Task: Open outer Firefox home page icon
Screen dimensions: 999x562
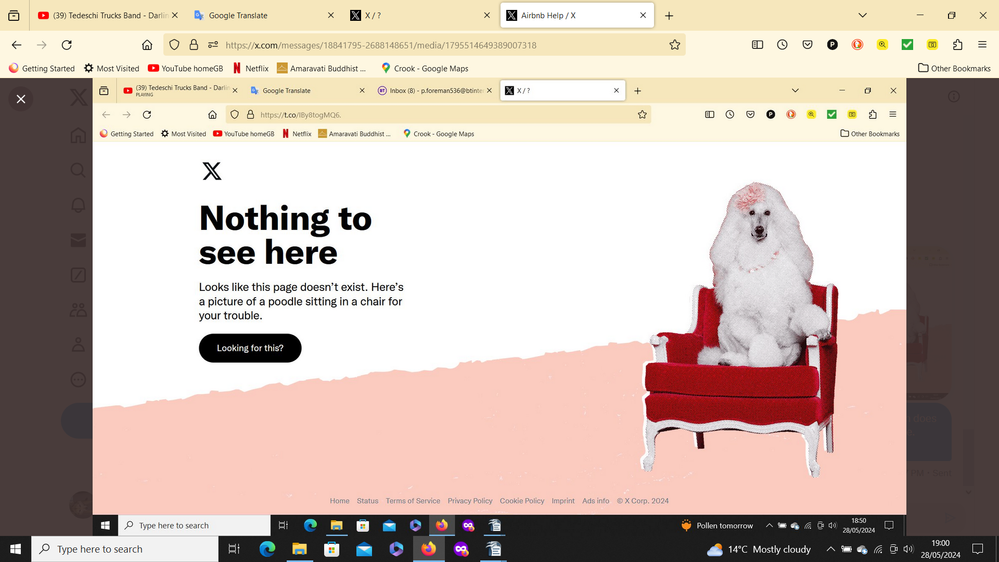Action: point(147,45)
